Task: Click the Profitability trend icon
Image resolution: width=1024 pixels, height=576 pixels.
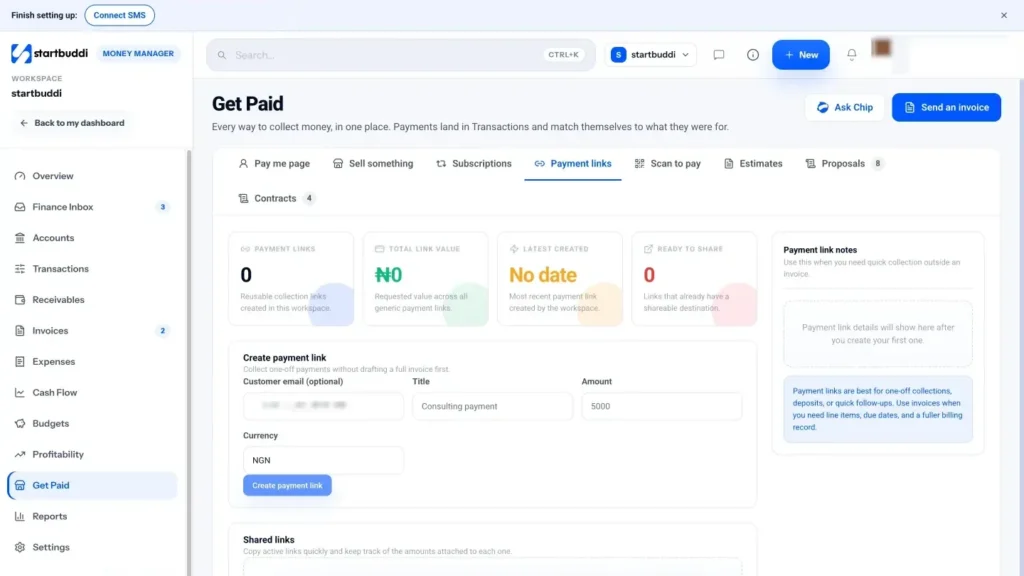Action: (20, 455)
